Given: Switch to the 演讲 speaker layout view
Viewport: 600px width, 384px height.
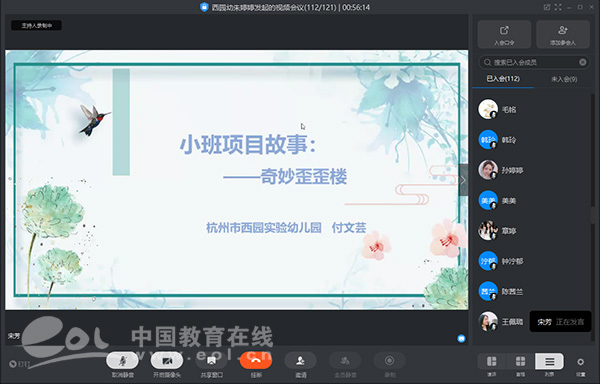Looking at the screenshot, I should 492,361.
